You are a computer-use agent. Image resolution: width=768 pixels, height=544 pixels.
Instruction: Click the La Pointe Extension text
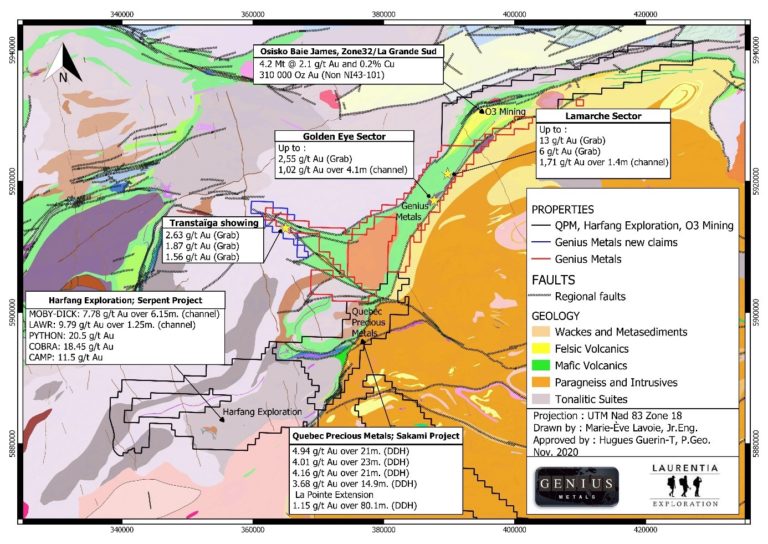coord(334,495)
